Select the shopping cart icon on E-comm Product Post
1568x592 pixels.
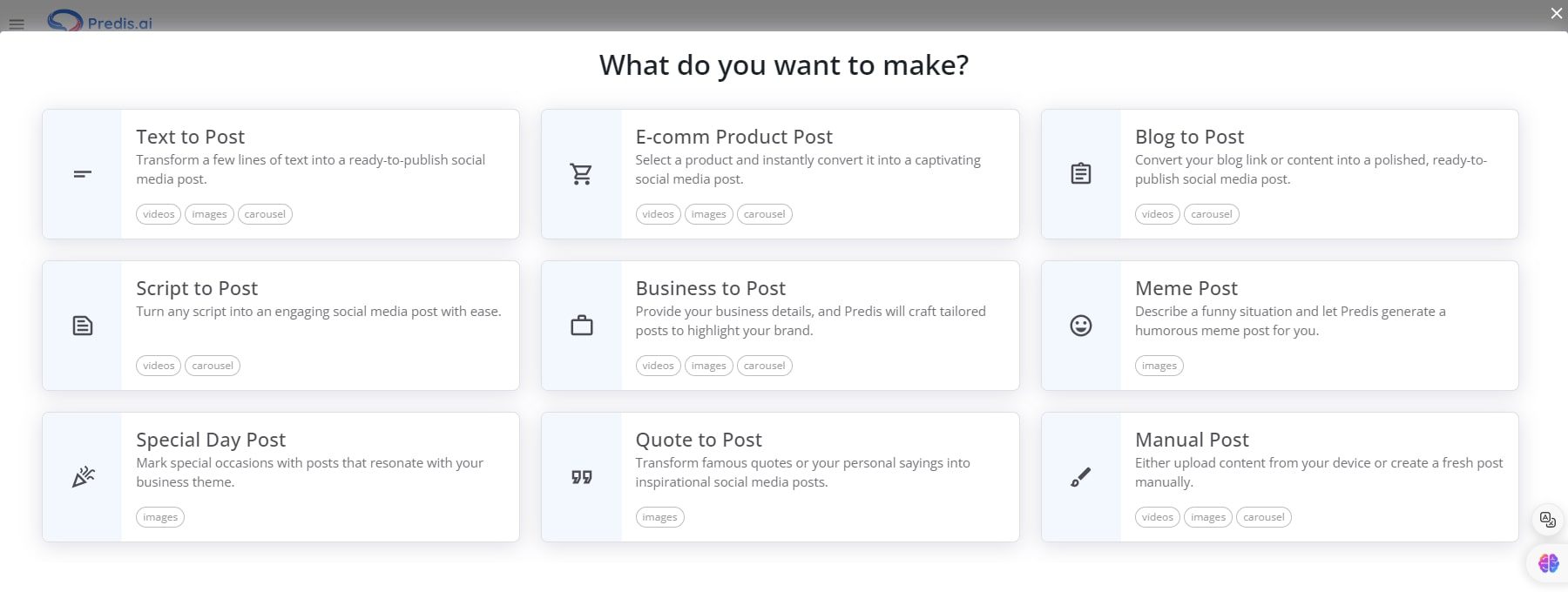click(582, 173)
